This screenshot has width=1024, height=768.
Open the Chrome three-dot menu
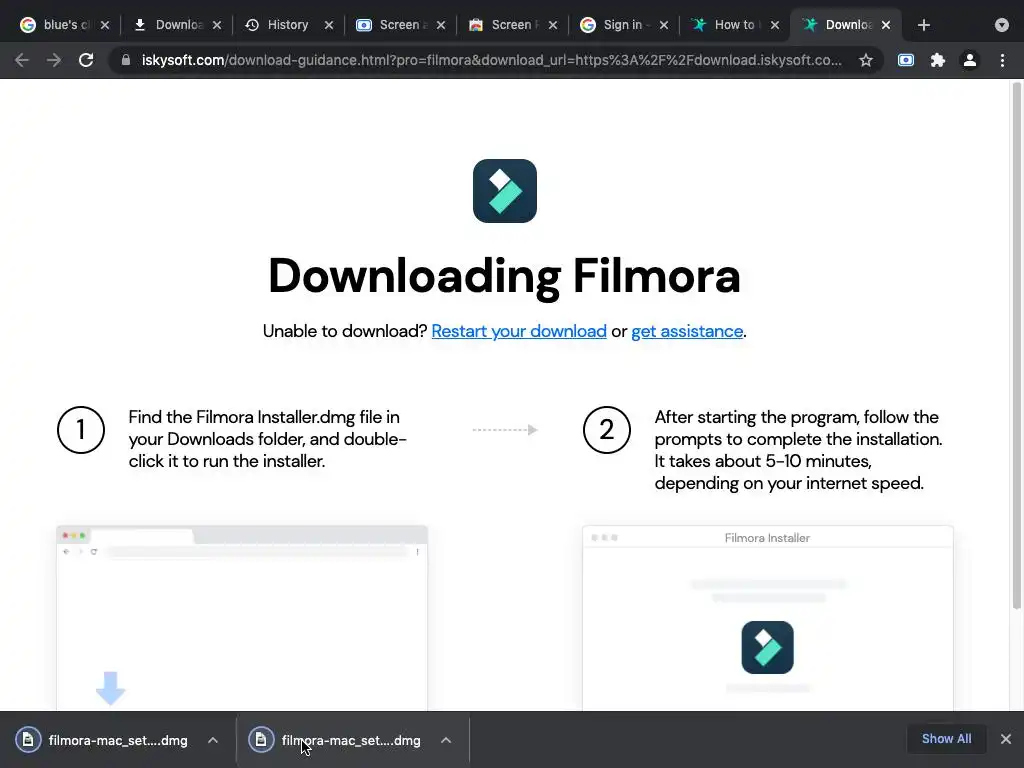coord(1002,60)
